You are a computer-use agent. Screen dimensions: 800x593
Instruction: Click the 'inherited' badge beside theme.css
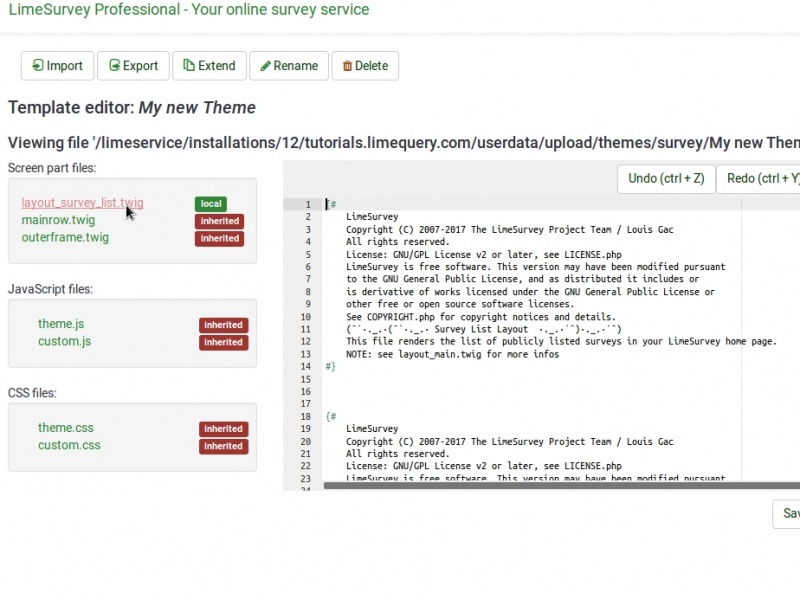[x=222, y=428]
